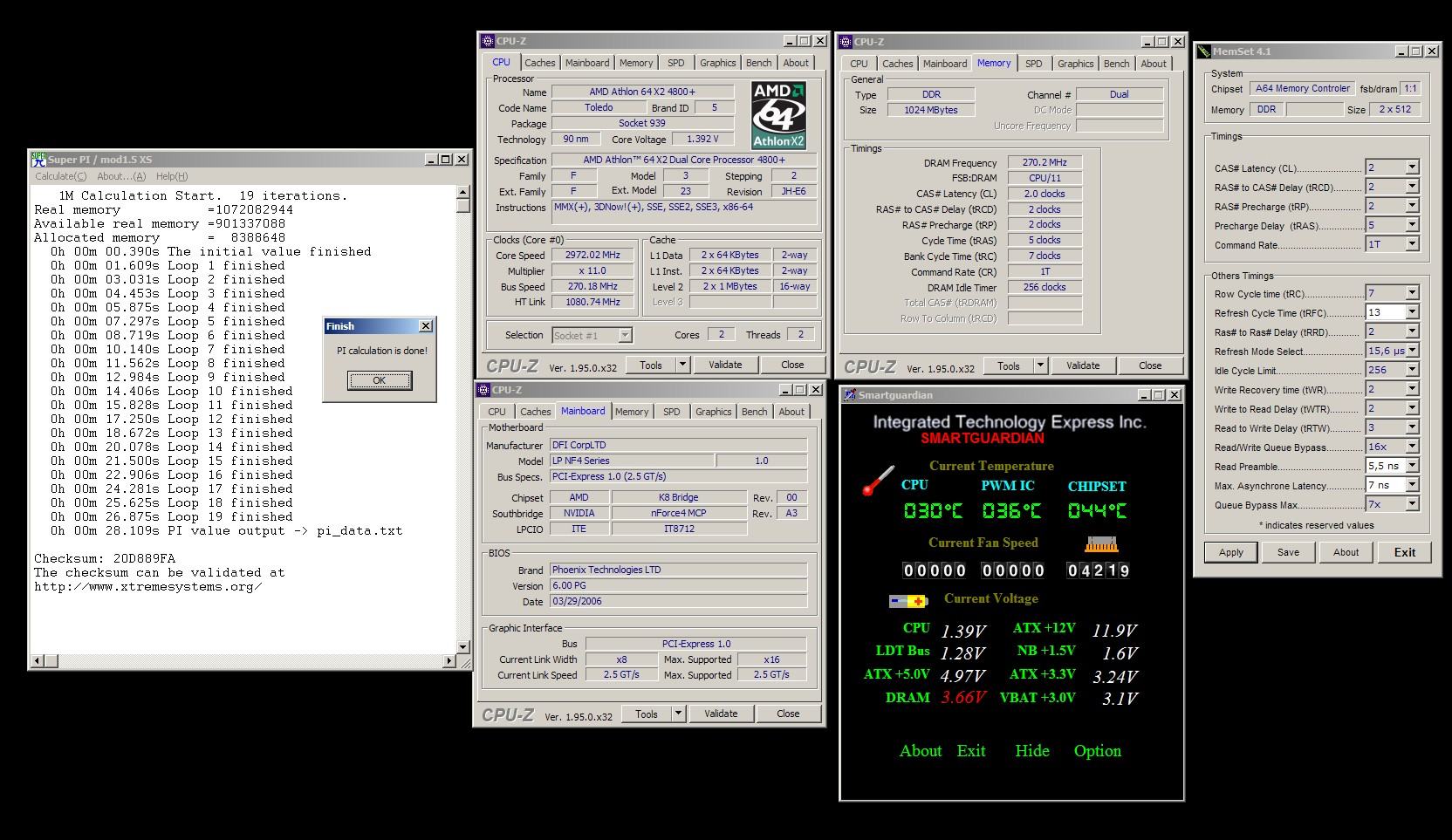Click the fan heatsink icon in Smartguardian
The height and width of the screenshot is (840, 1452).
pos(1101,545)
